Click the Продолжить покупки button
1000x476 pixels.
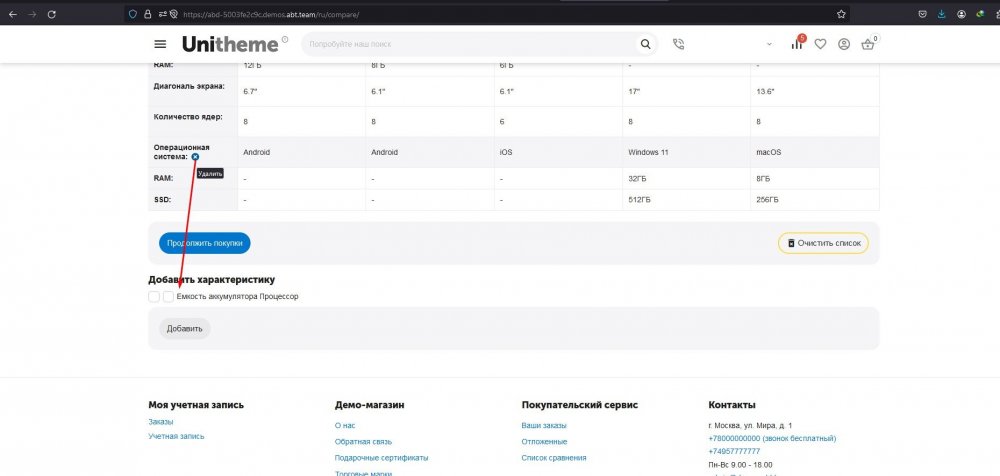coord(205,243)
